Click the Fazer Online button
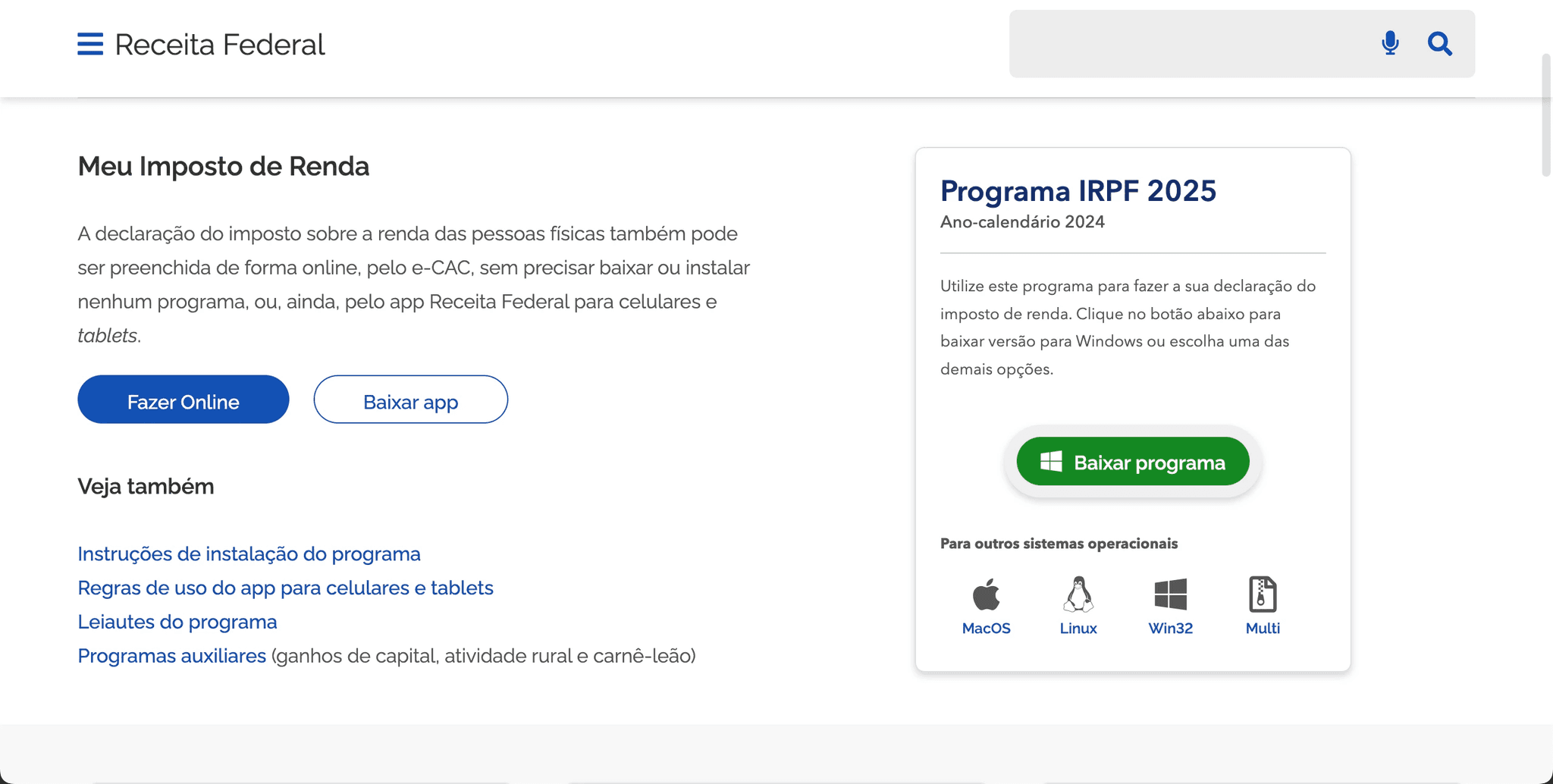 point(183,400)
